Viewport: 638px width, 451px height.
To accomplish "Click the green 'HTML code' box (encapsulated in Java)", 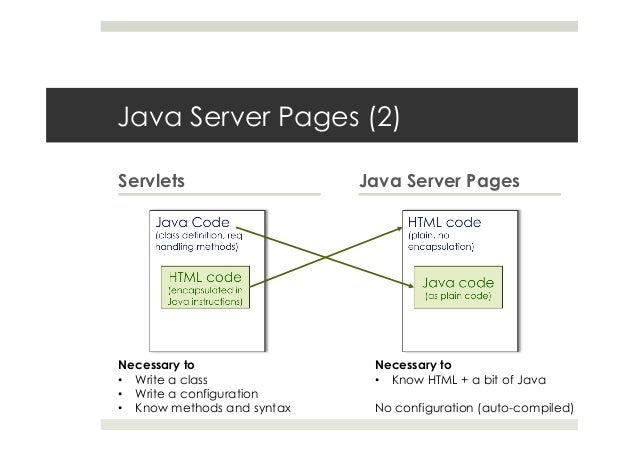I will (x=205, y=287).
